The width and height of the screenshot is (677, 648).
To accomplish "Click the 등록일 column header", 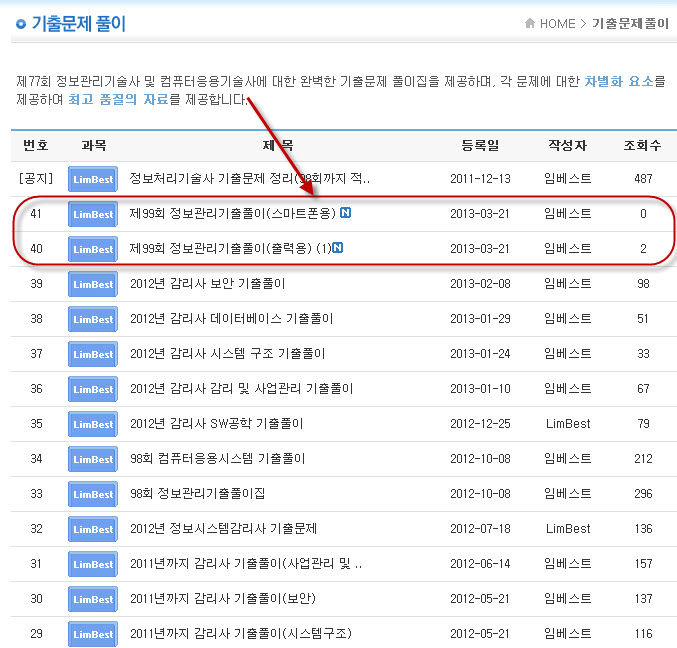I will (x=480, y=145).
